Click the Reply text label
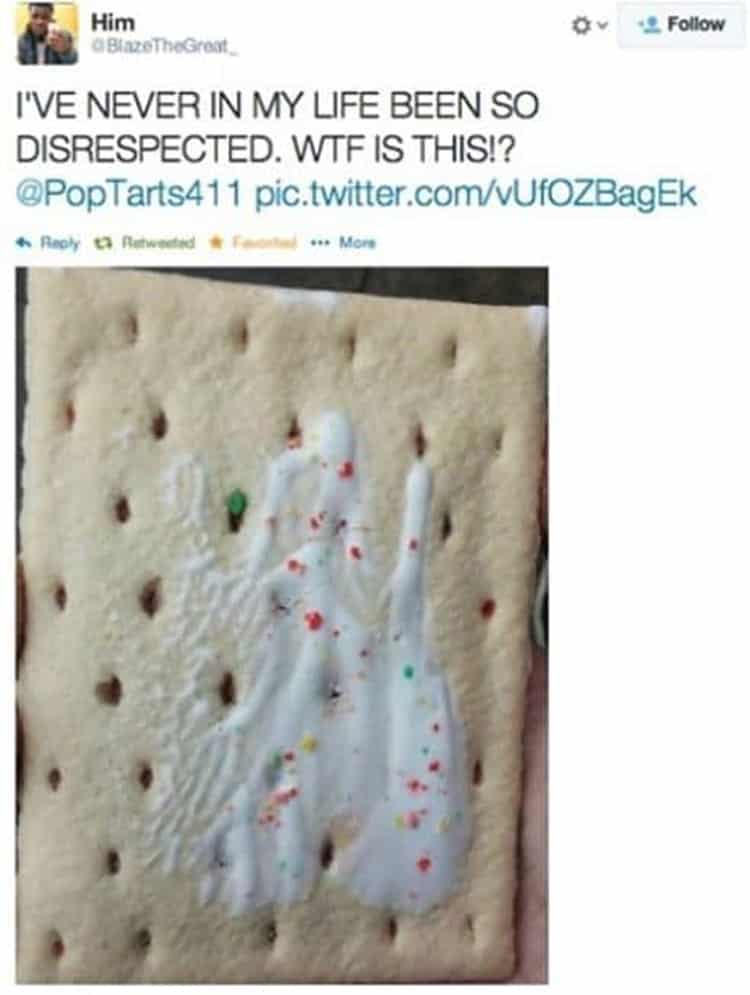The height and width of the screenshot is (995, 750). (60, 242)
